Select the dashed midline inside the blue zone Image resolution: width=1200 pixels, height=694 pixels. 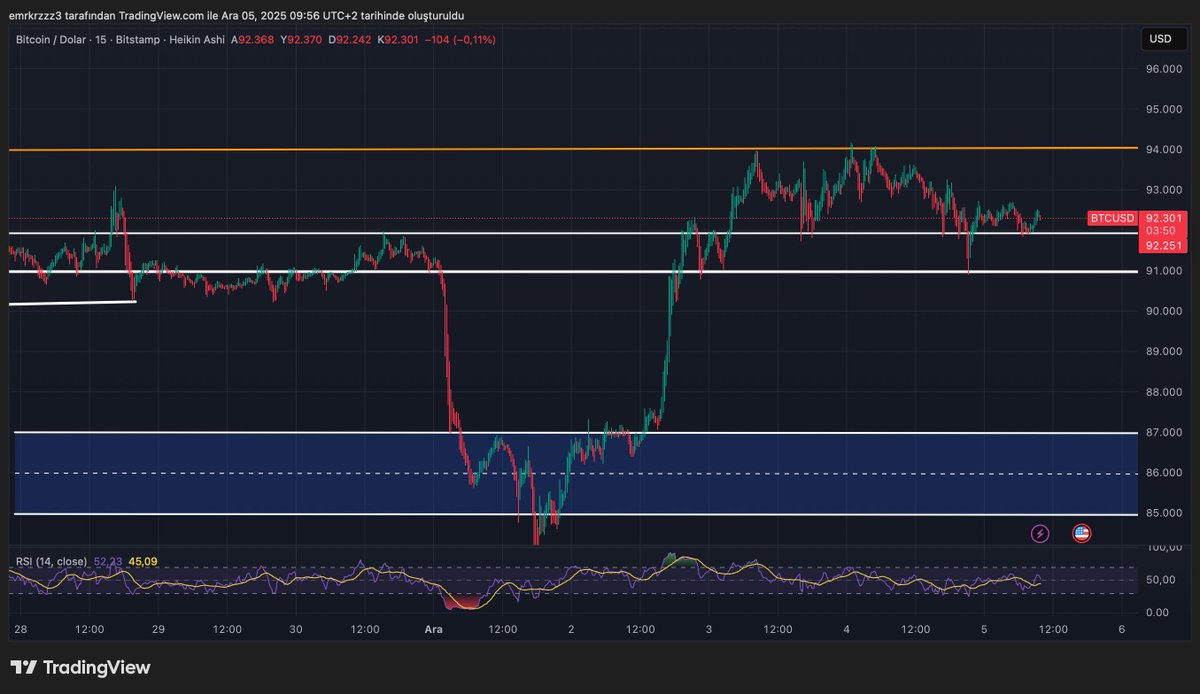576,473
